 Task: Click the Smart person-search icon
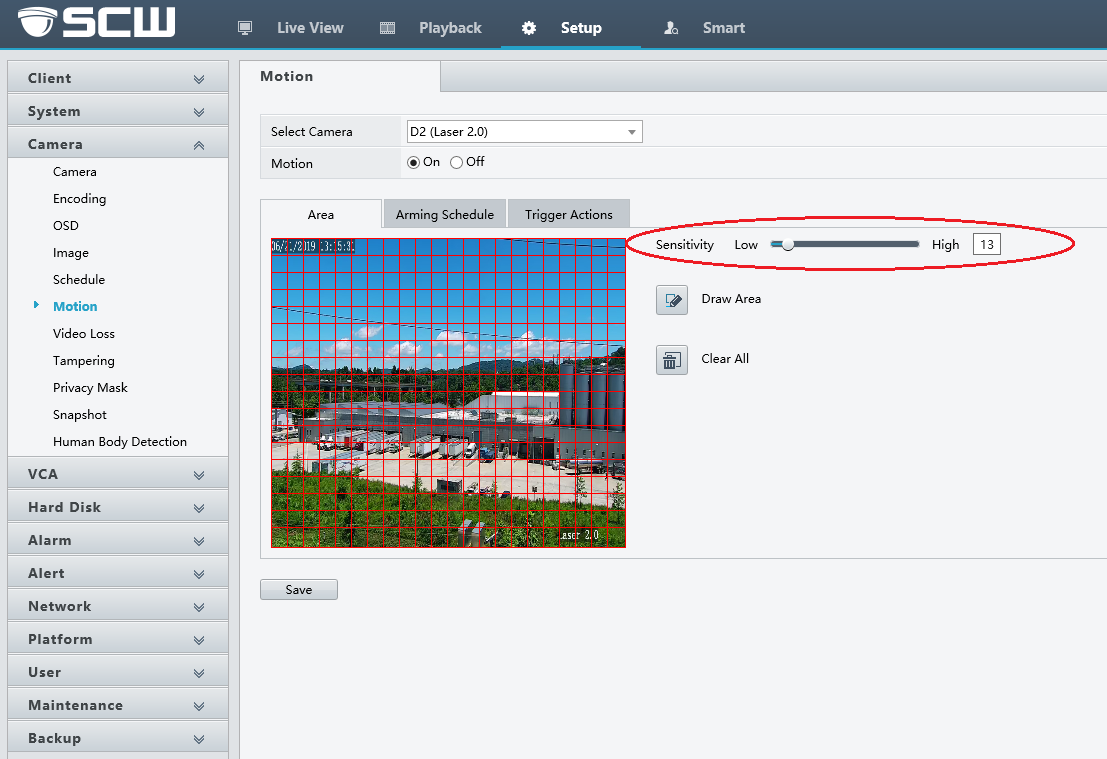tap(671, 28)
